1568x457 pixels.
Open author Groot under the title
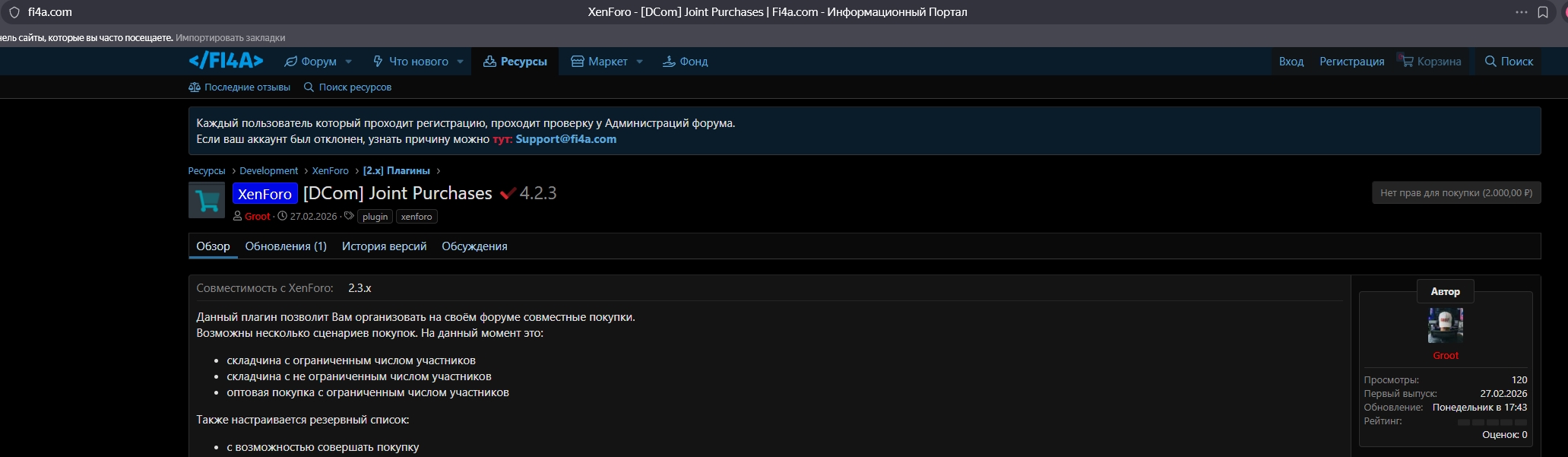pyautogui.click(x=258, y=217)
